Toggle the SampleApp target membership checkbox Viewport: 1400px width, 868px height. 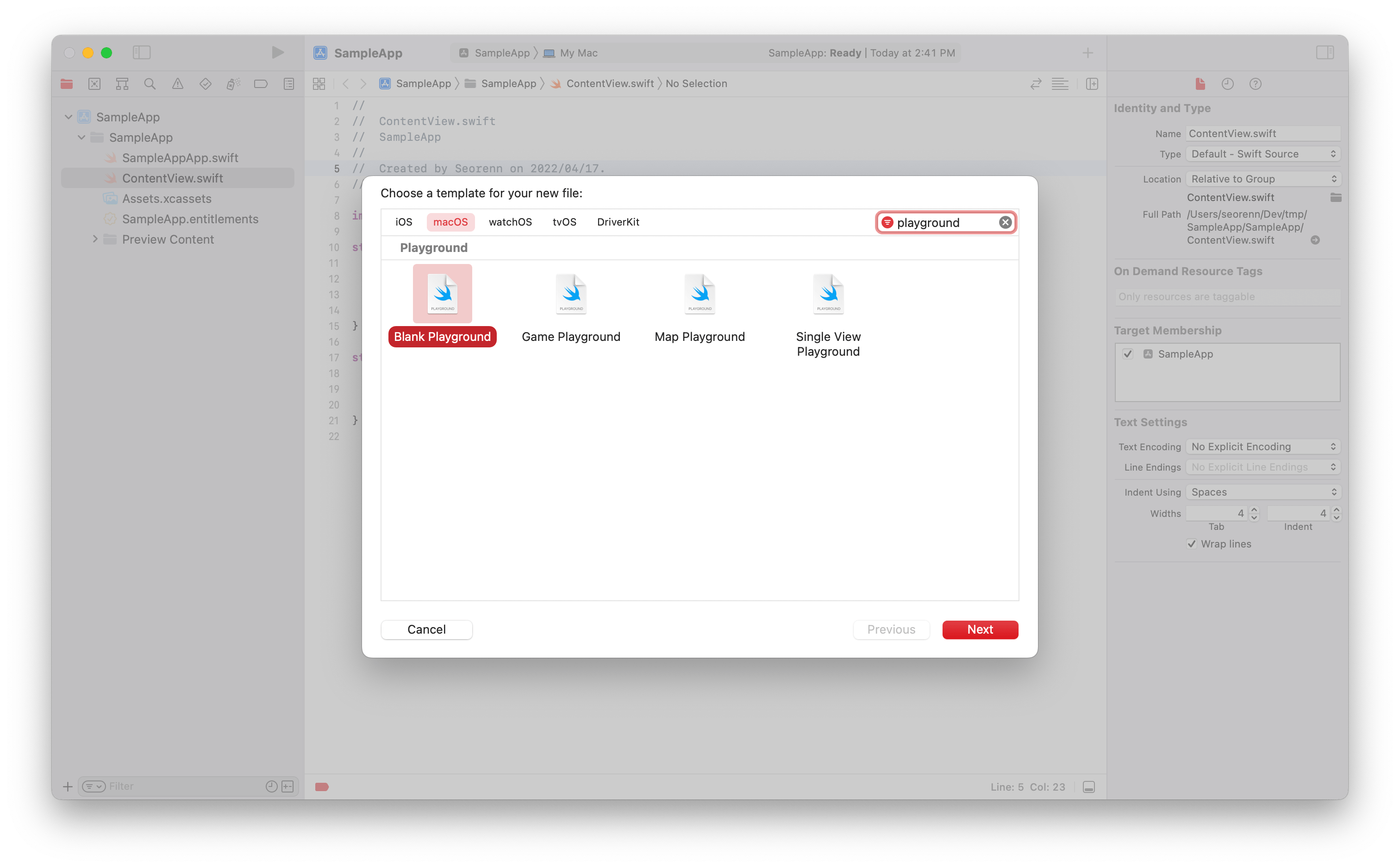tap(1127, 354)
